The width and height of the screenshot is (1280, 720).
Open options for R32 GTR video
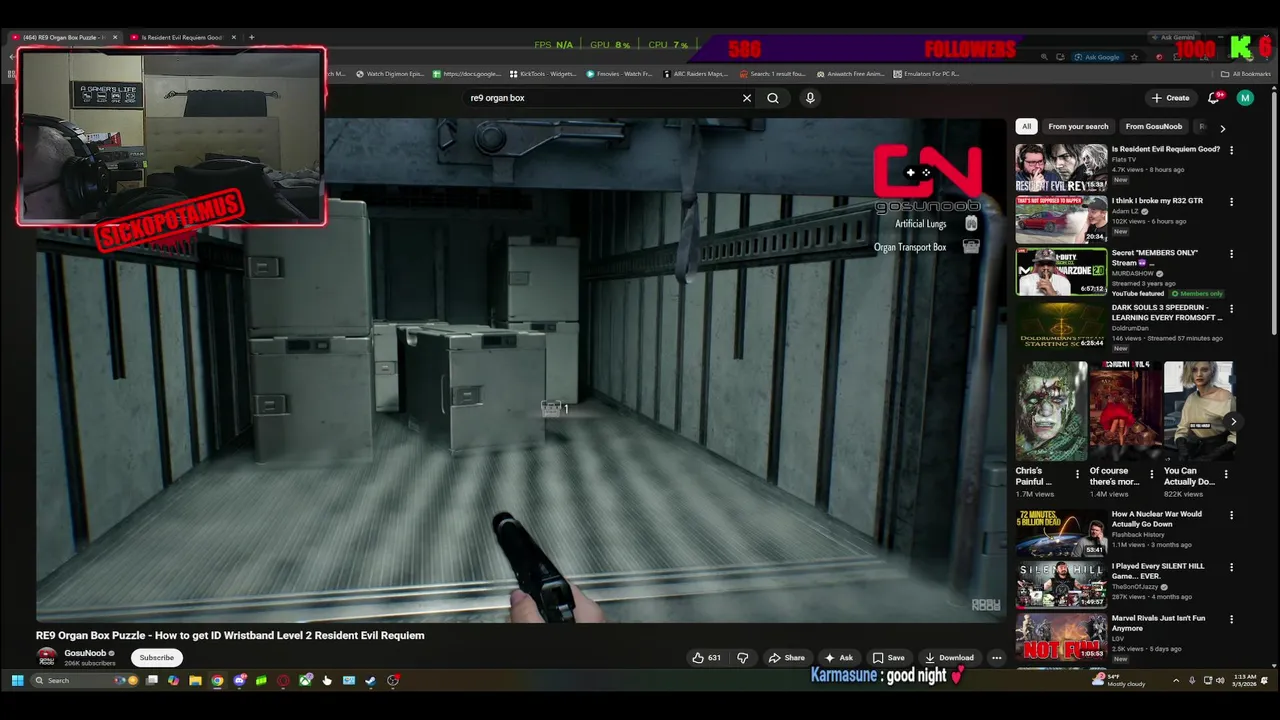tap(1231, 202)
